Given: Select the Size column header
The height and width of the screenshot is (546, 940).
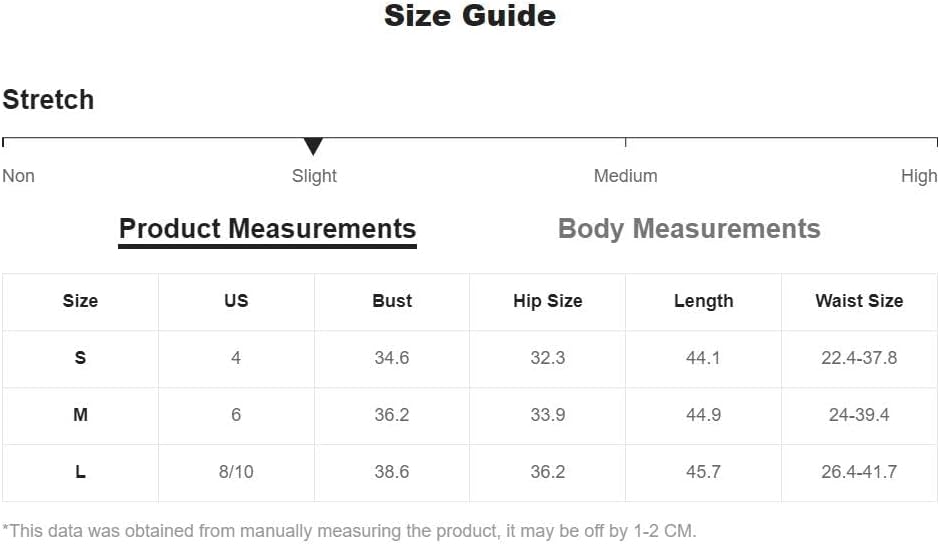Looking at the screenshot, I should tap(80, 301).
